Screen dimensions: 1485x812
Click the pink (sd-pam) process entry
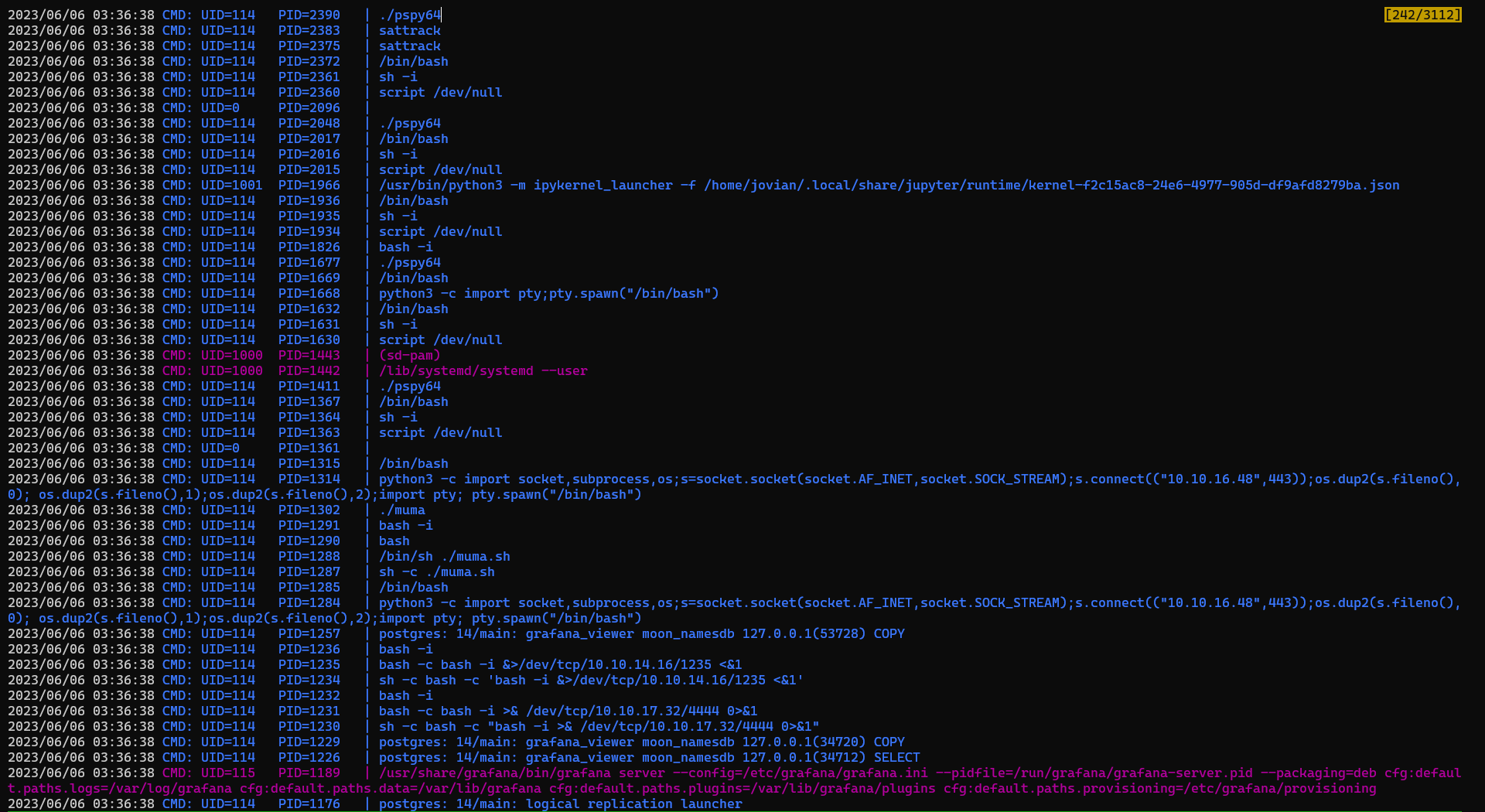click(x=409, y=355)
